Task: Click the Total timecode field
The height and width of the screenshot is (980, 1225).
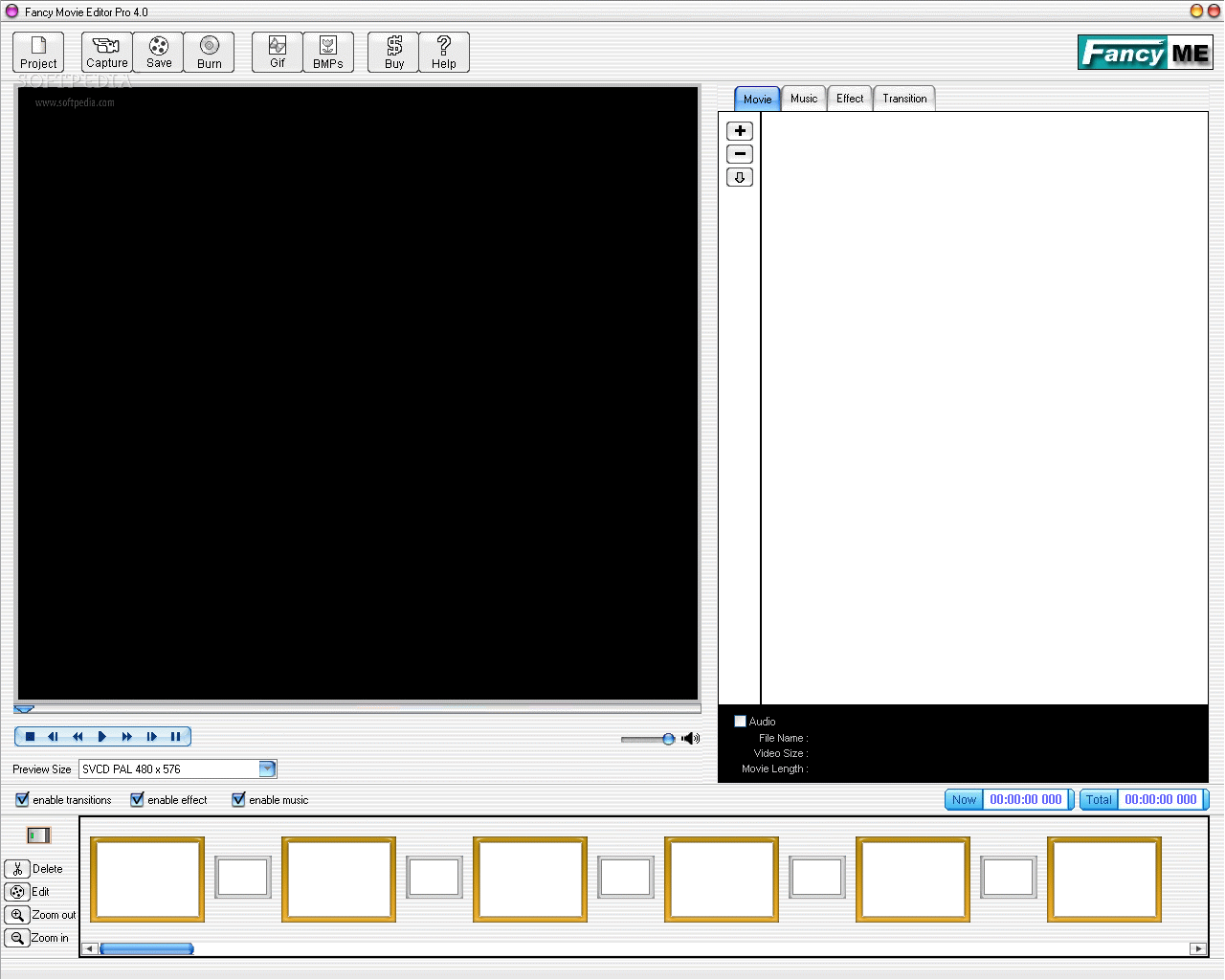Action: 1161,799
